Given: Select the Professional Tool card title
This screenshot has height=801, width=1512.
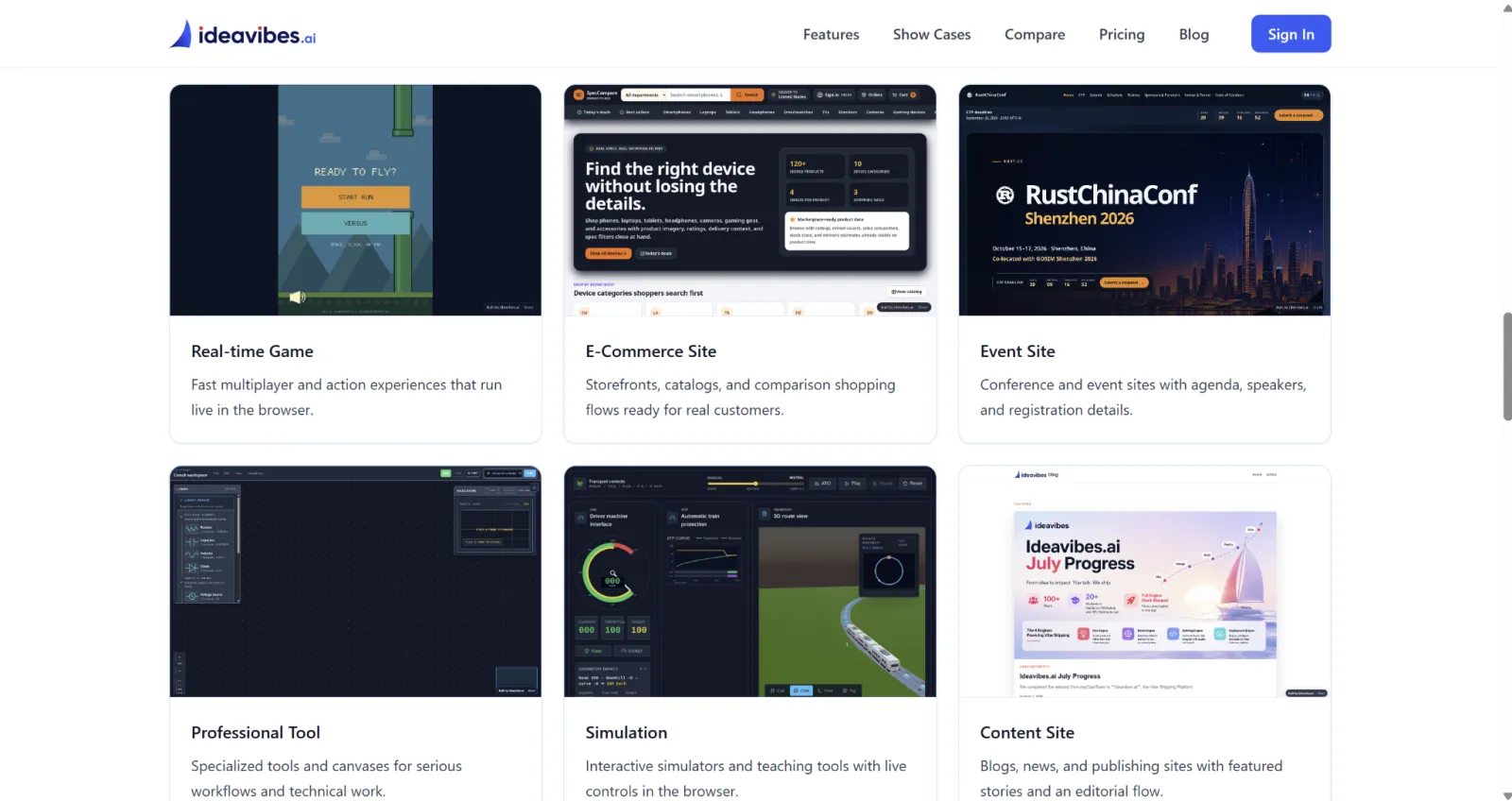Looking at the screenshot, I should point(255,732).
